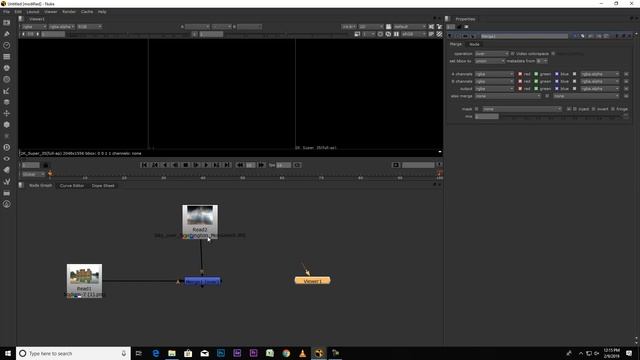
Task: Open the Render menu
Action: coord(69,12)
